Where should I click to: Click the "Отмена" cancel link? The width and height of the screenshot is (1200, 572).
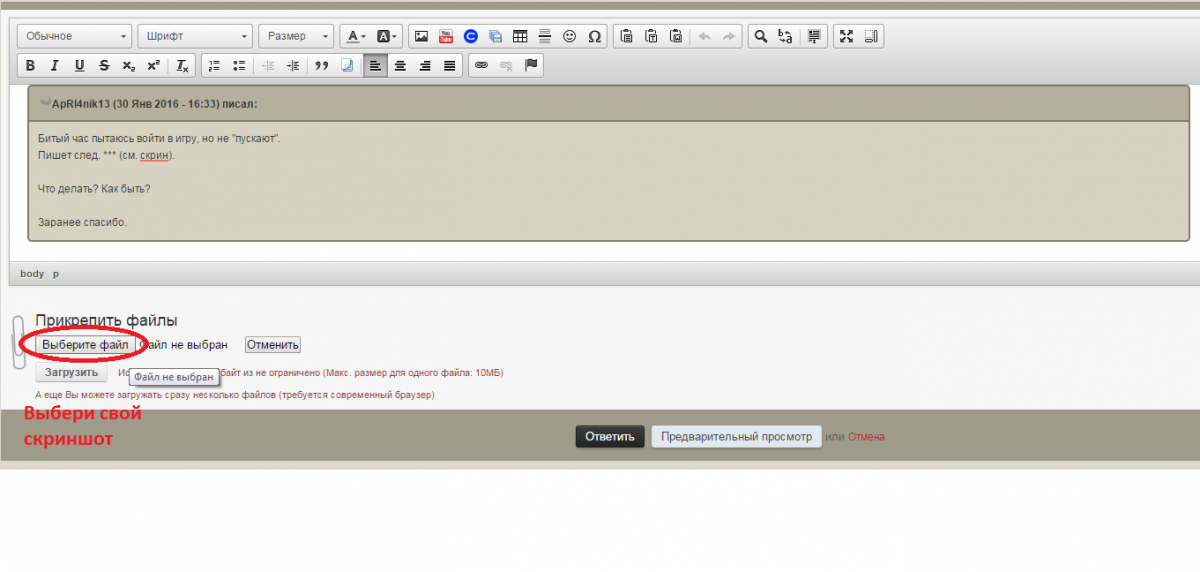click(866, 437)
